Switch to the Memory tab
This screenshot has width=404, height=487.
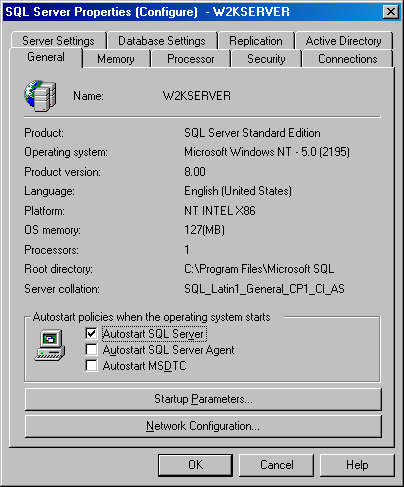pos(116,59)
